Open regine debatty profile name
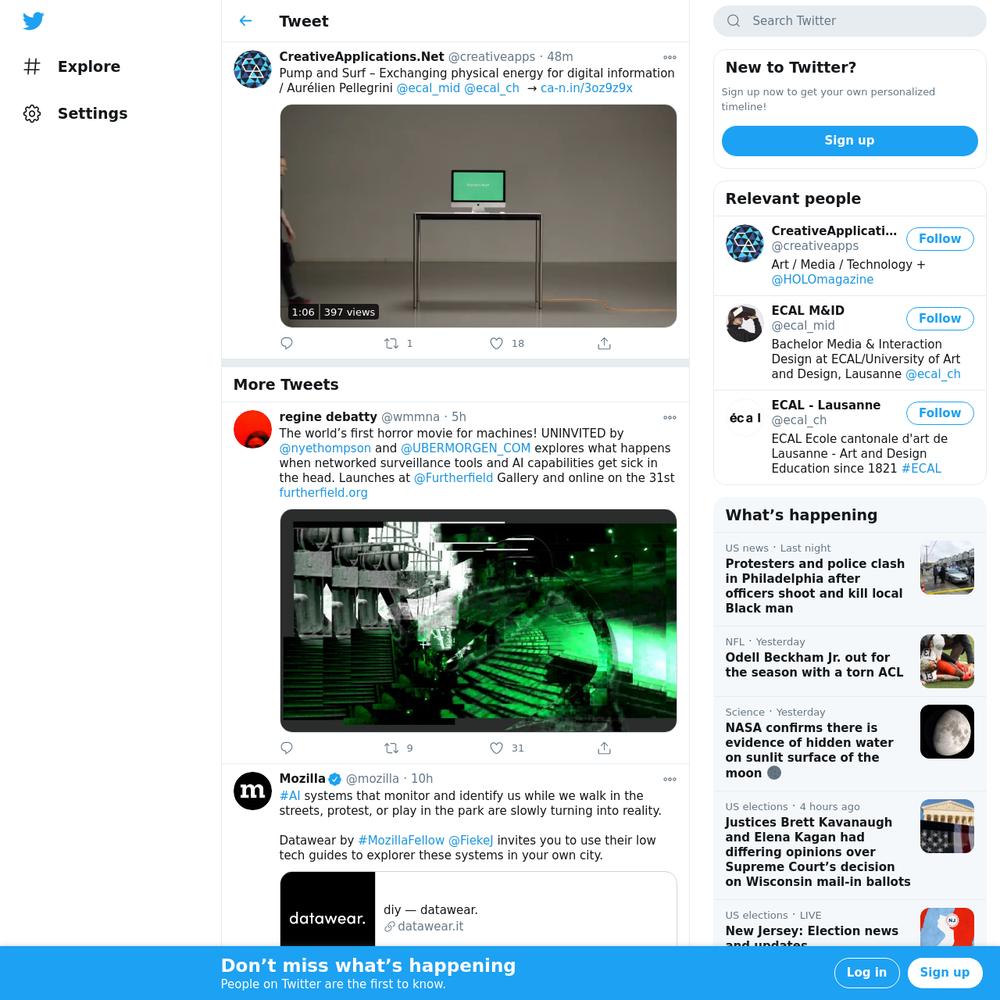 click(x=328, y=416)
